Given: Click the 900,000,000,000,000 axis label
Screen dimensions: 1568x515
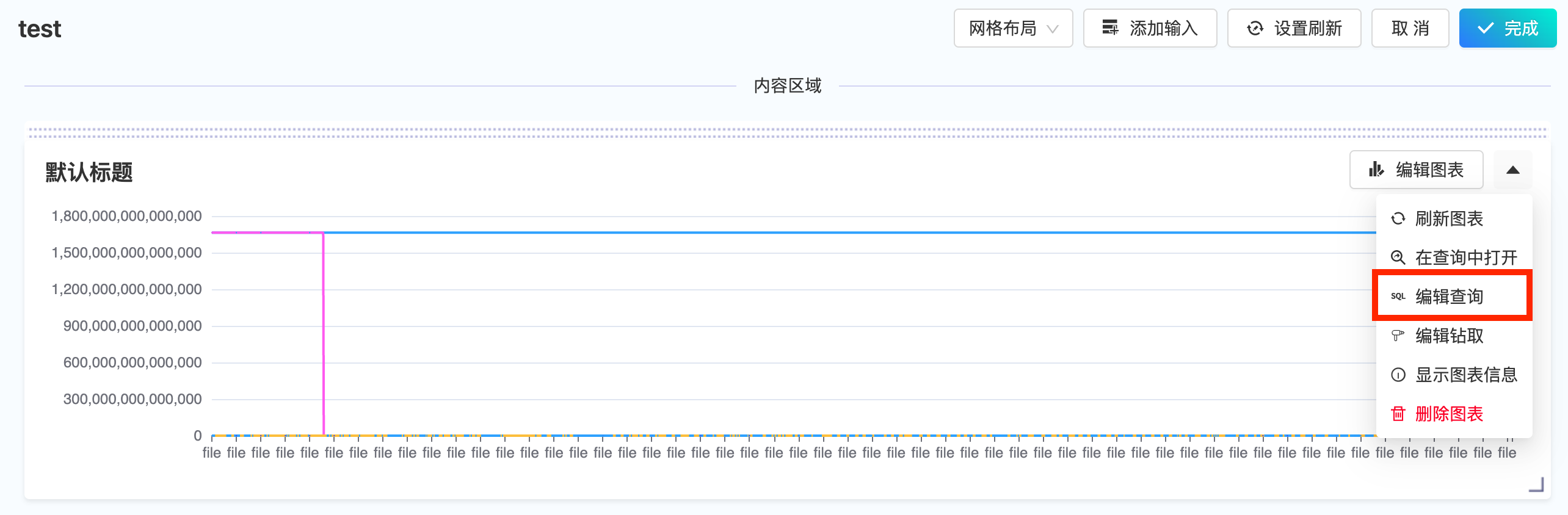Looking at the screenshot, I should coord(132,326).
